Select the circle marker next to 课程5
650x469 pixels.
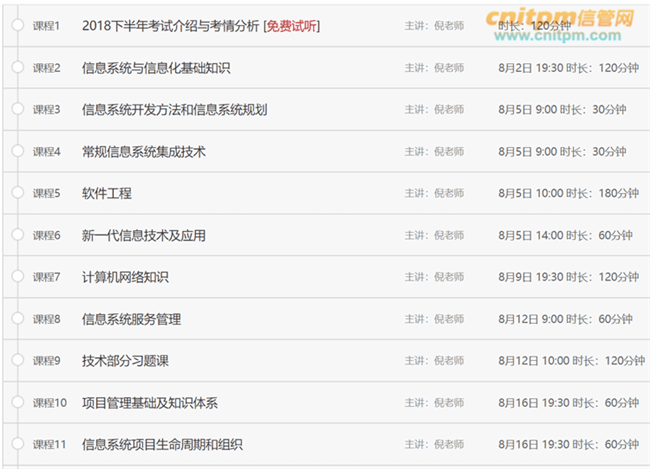tap(17, 193)
